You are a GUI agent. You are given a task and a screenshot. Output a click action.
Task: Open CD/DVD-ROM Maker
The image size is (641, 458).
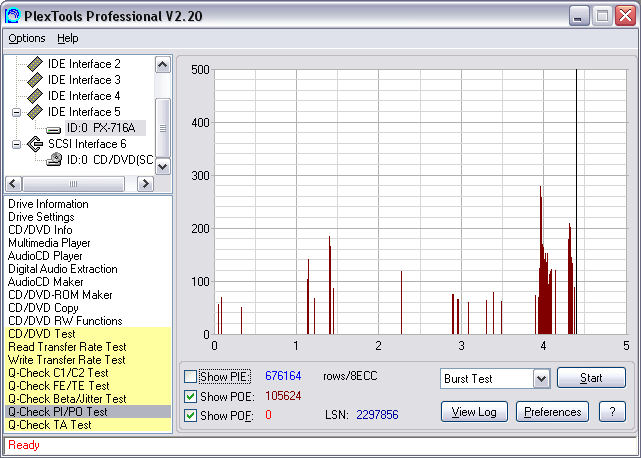[x=60, y=295]
